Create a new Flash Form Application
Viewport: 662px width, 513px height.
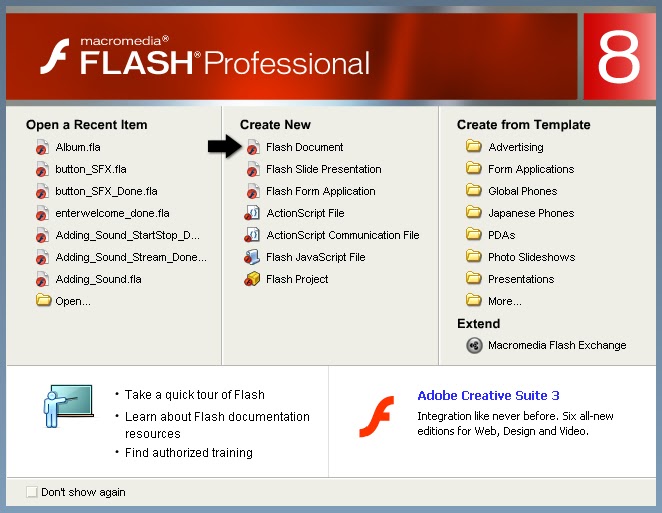tap(320, 191)
